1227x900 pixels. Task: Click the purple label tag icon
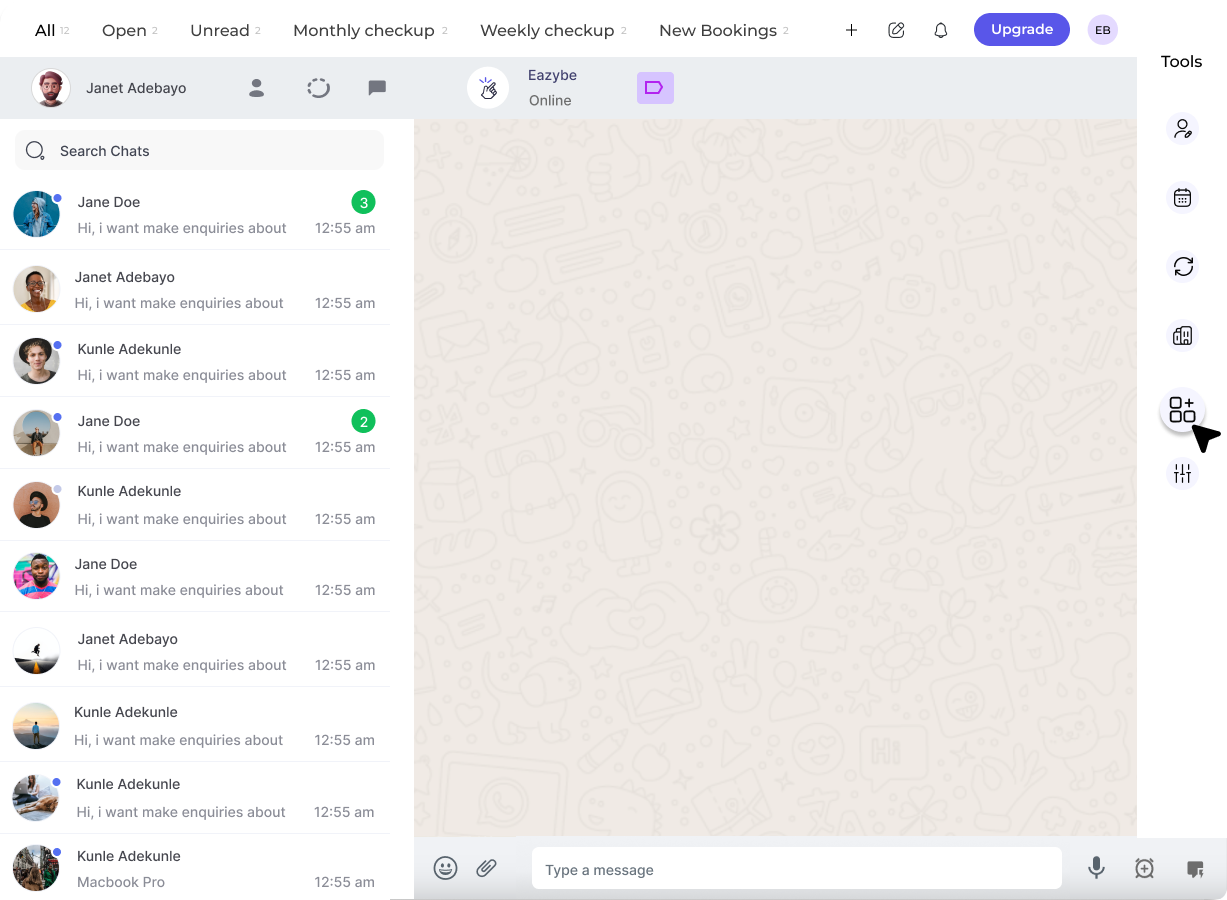coord(655,88)
